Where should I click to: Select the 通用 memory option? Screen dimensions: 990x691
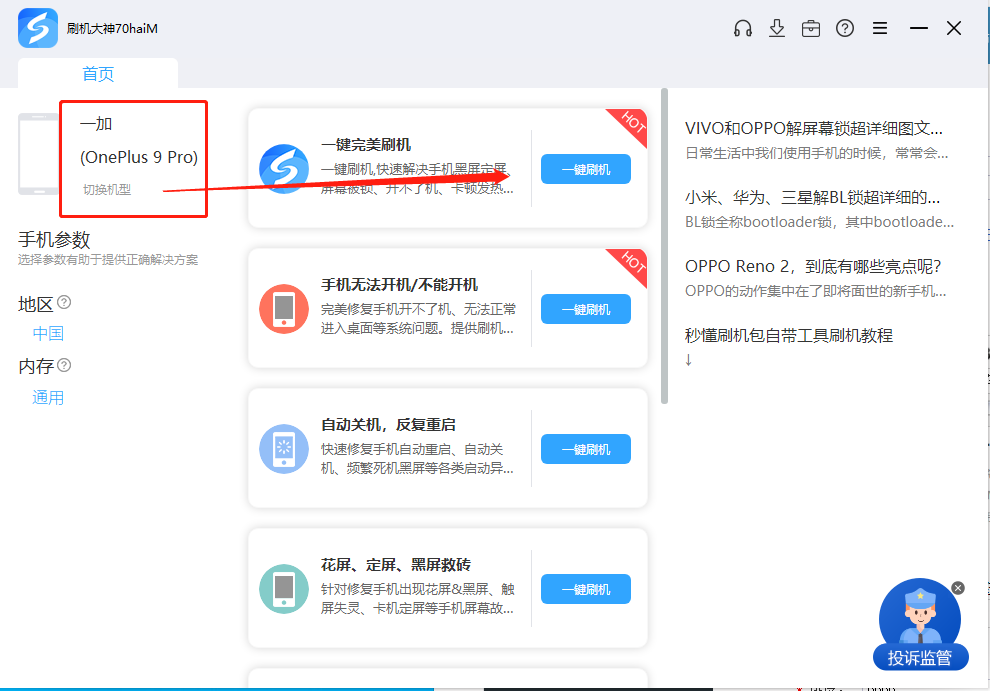pyautogui.click(x=48, y=398)
